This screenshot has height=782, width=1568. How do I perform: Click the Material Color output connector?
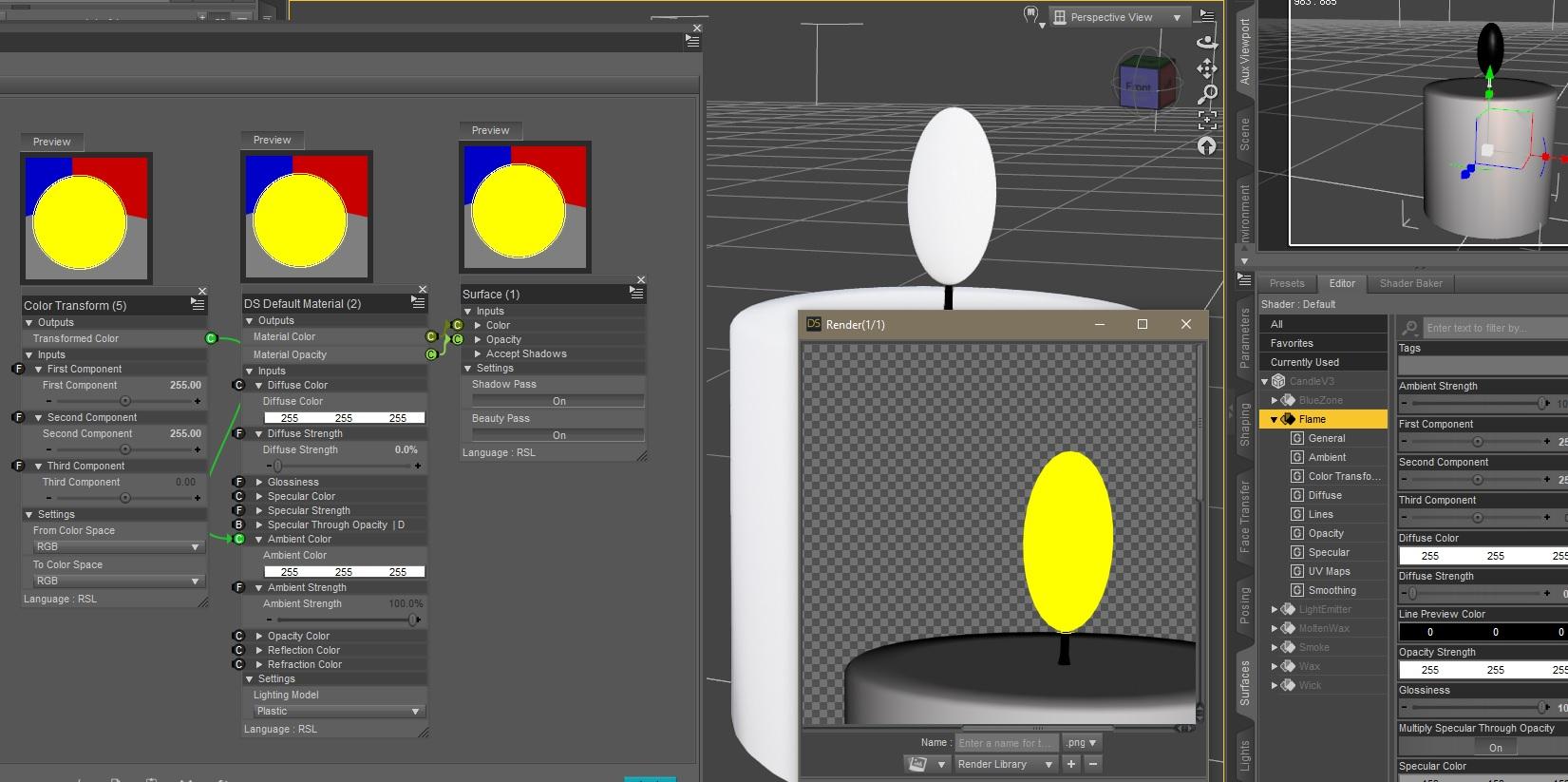(x=431, y=336)
